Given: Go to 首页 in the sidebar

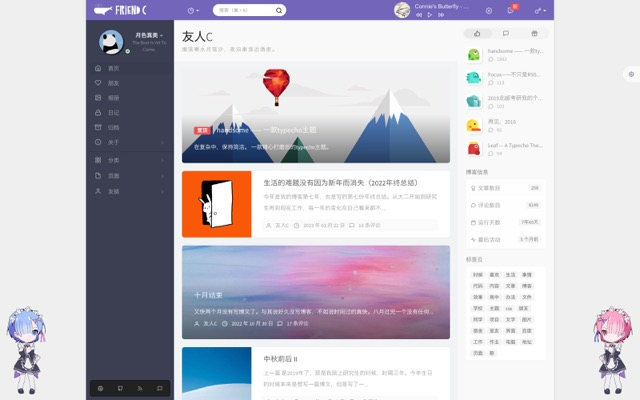Looking at the screenshot, I should coord(113,68).
